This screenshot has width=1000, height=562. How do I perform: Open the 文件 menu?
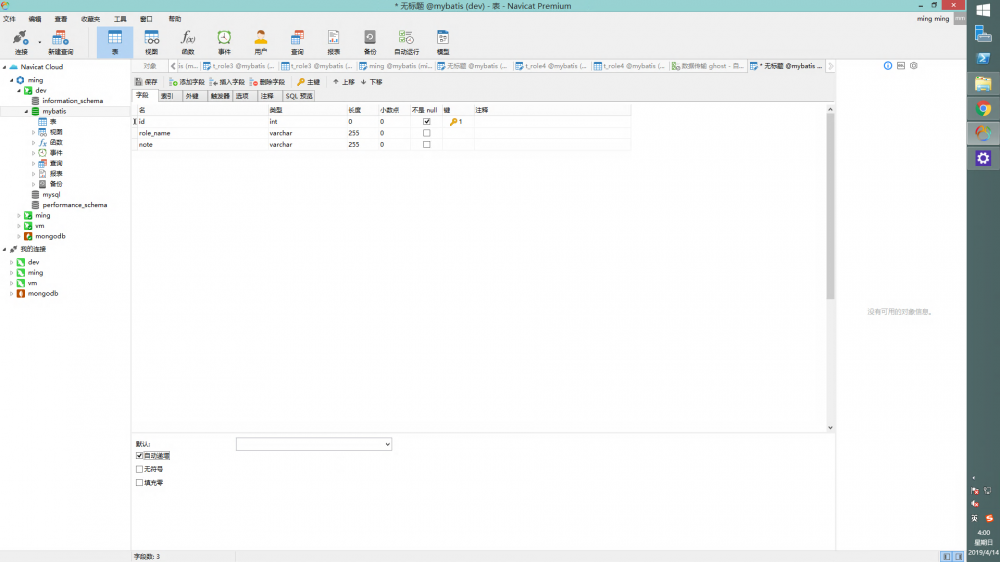[x=10, y=19]
